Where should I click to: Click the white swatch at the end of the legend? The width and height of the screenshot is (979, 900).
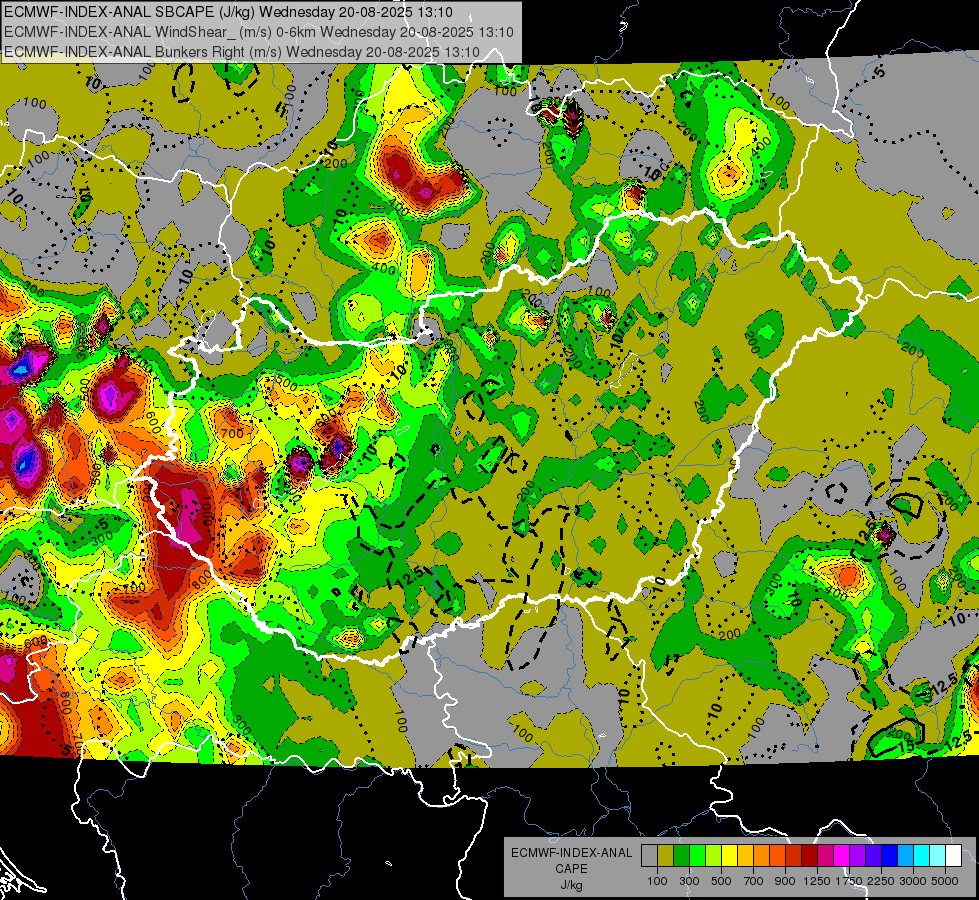point(953,855)
